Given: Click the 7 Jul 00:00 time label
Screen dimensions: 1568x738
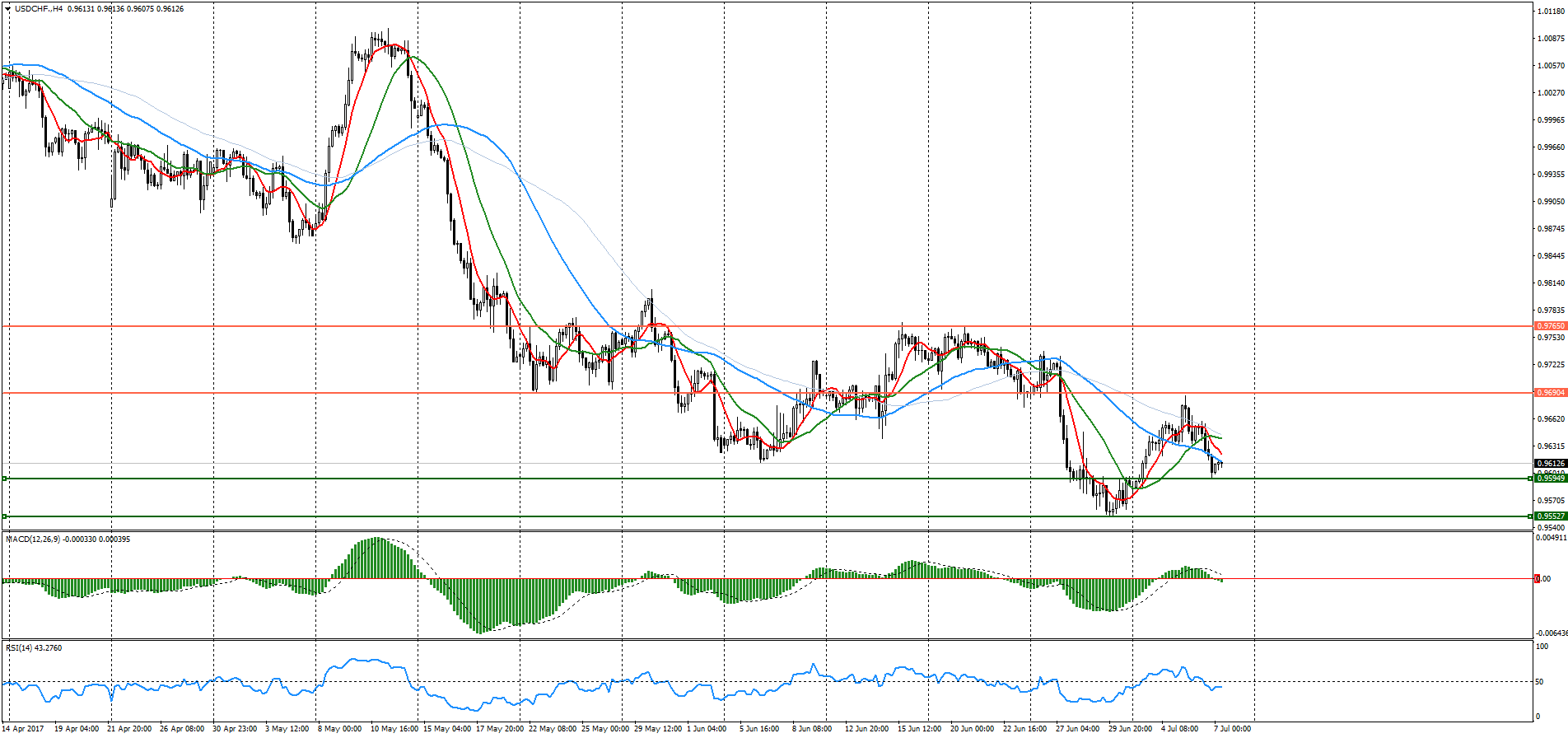Looking at the screenshot, I should coord(1232,729).
